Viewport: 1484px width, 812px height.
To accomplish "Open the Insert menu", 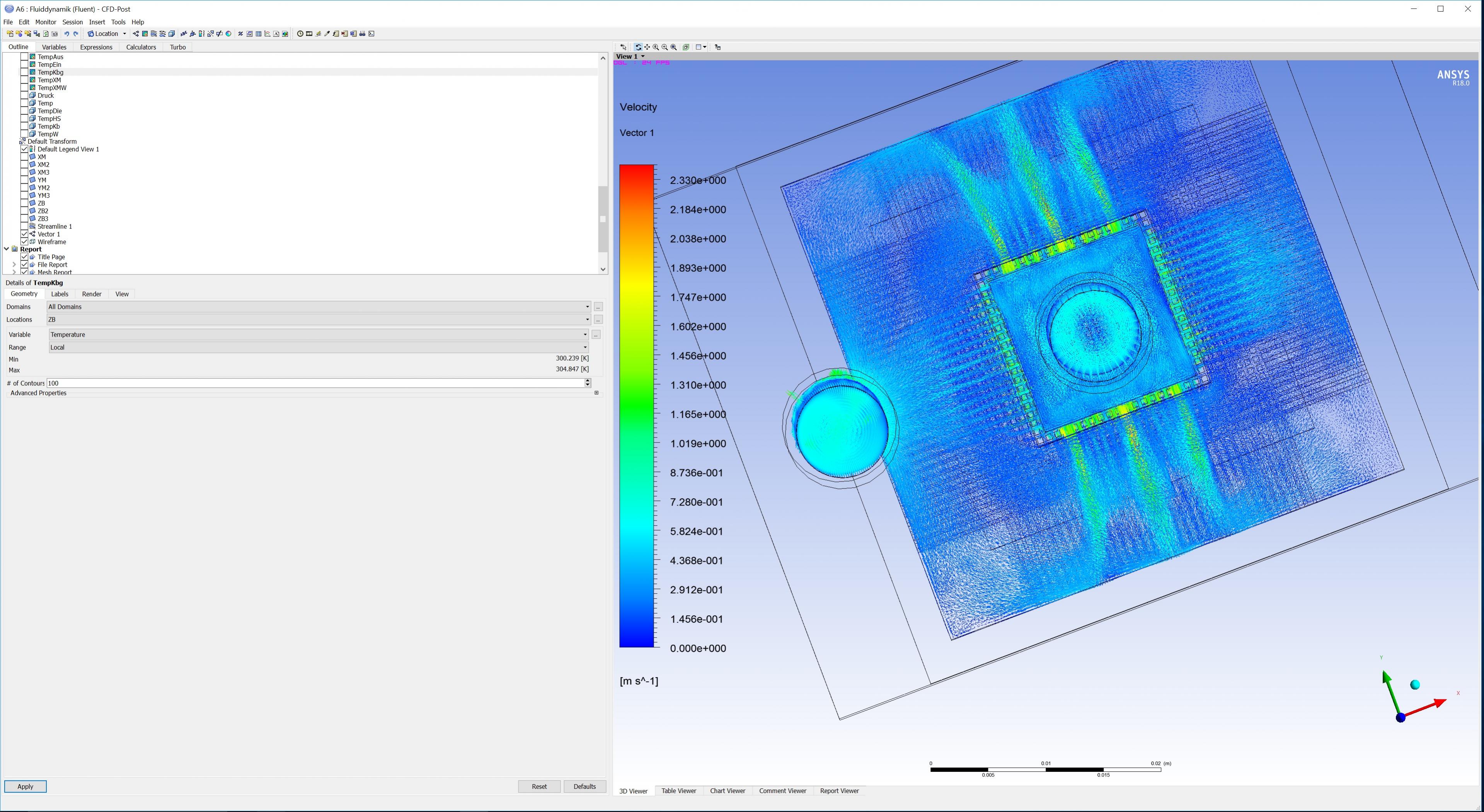I will [97, 22].
